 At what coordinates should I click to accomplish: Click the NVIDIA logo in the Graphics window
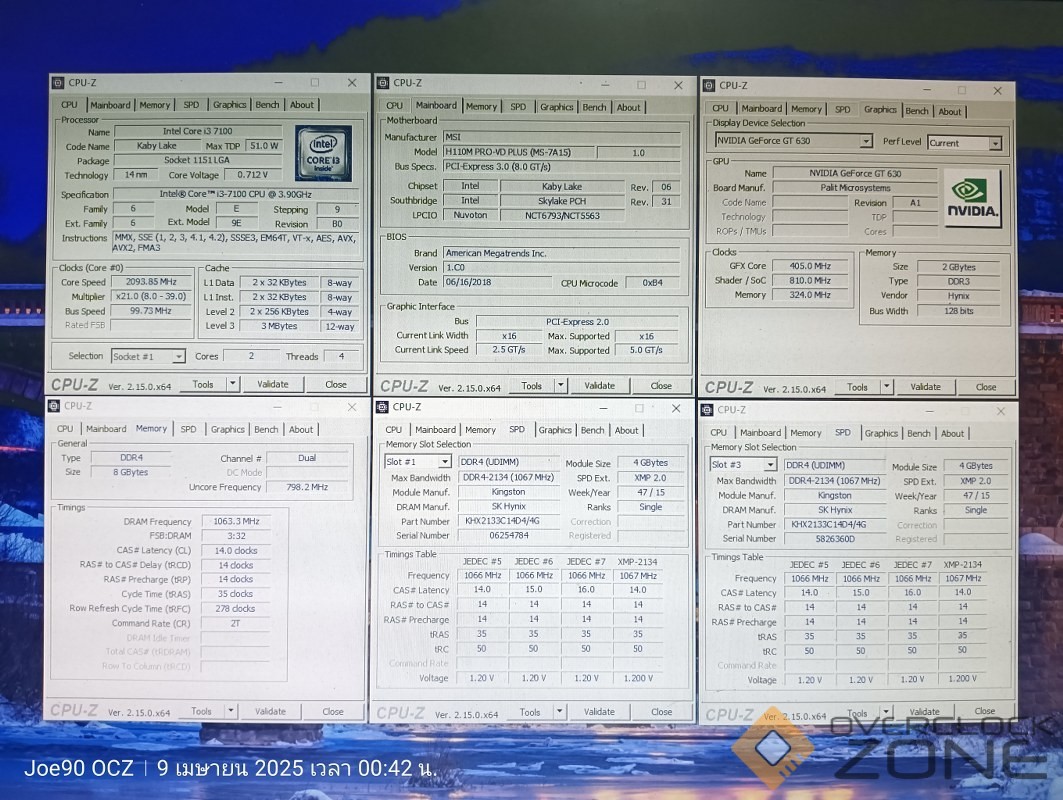(972, 198)
